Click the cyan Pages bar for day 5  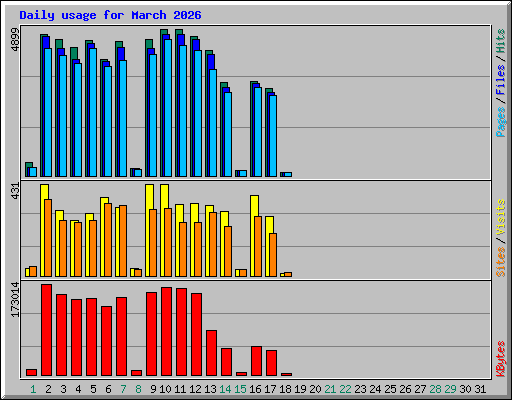[93, 112]
